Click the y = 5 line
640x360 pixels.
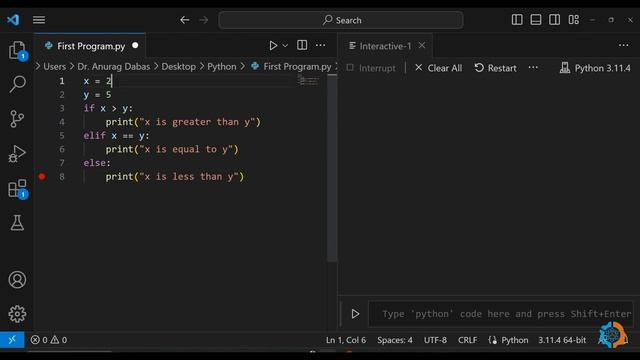(97, 95)
